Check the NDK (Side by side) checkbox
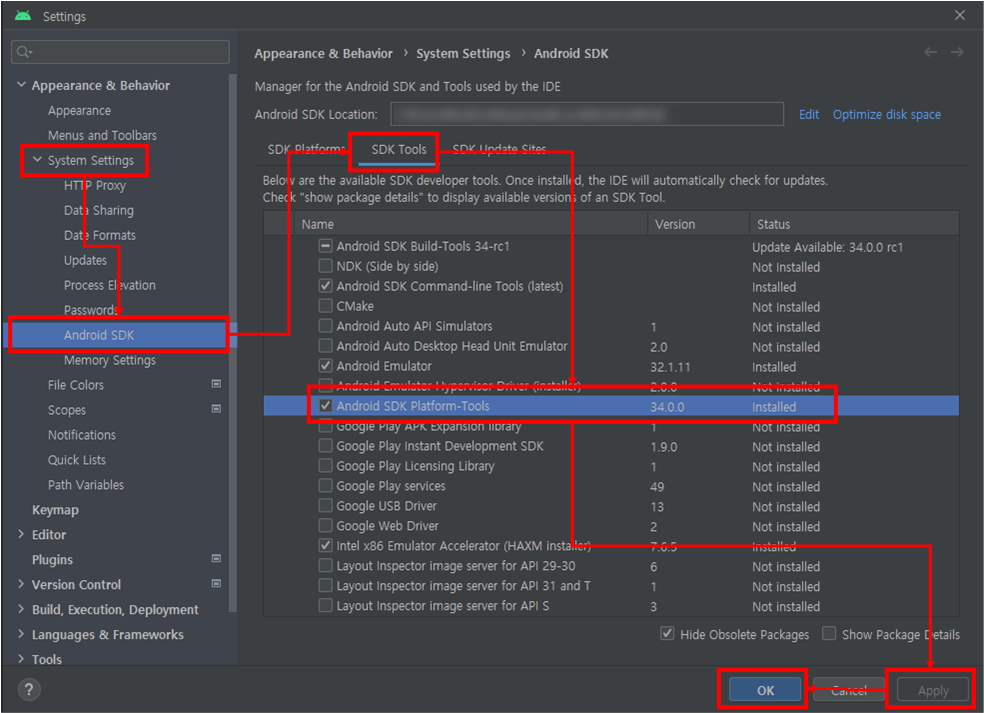The height and width of the screenshot is (713, 984). 325,266
